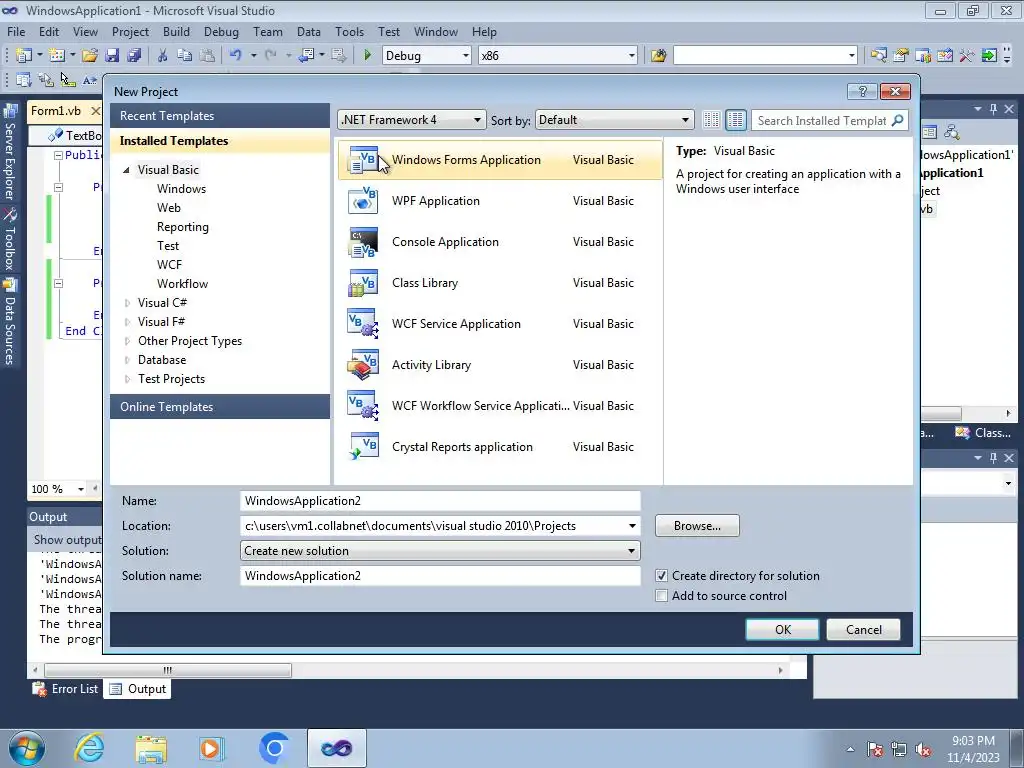Click the Open File folder icon
Viewport: 1024px width, 768px height.
(x=90, y=56)
